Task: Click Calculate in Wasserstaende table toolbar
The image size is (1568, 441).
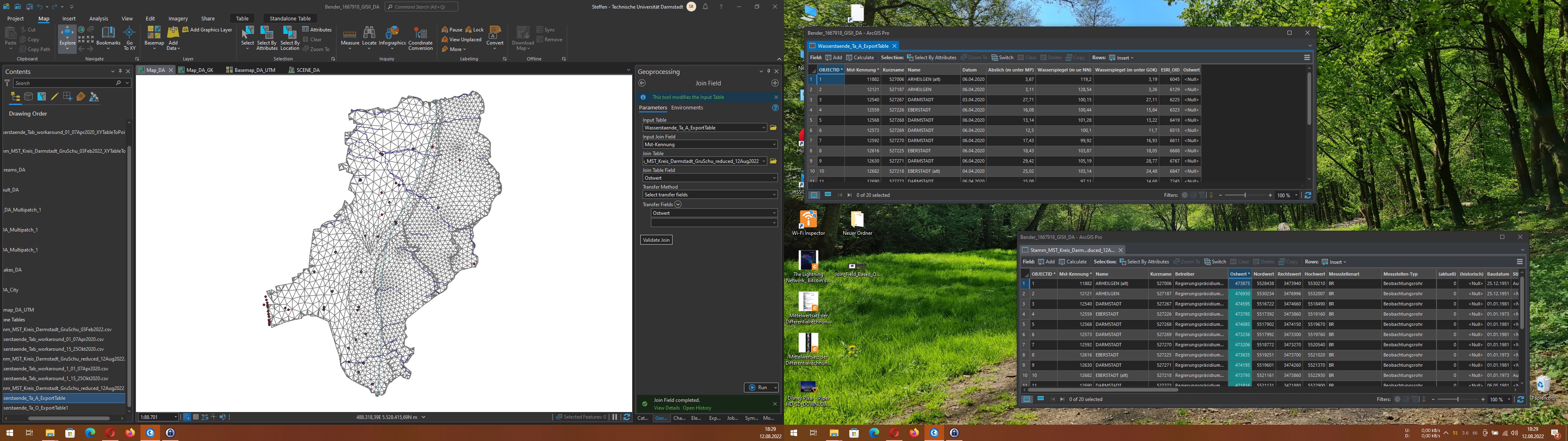Action: tap(860, 58)
